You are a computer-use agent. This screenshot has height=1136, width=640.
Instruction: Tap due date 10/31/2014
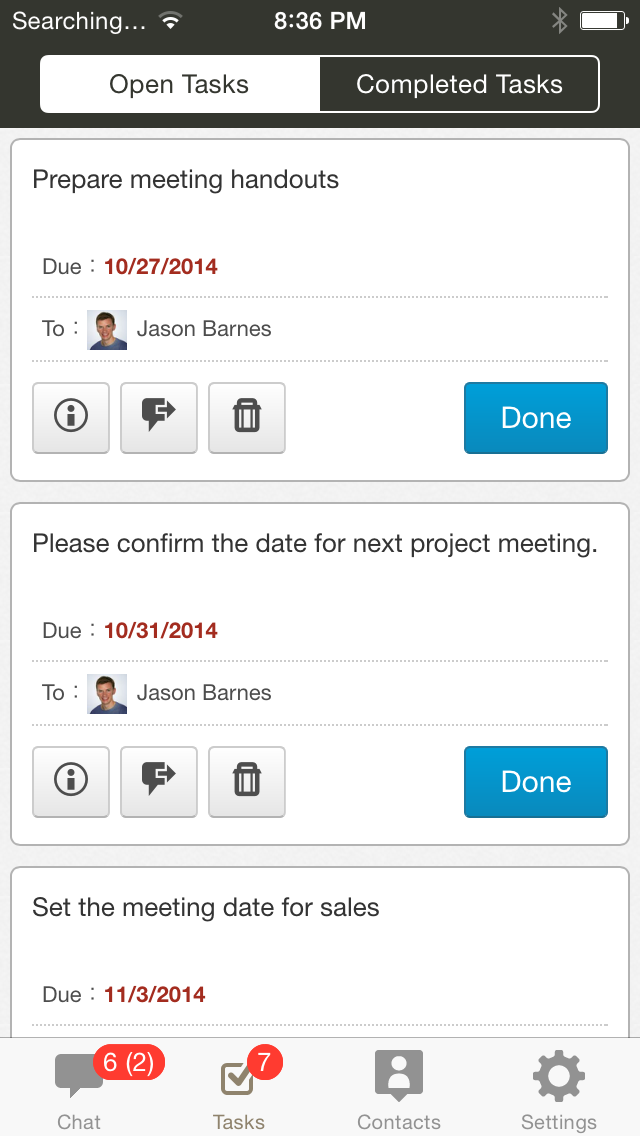click(x=160, y=630)
